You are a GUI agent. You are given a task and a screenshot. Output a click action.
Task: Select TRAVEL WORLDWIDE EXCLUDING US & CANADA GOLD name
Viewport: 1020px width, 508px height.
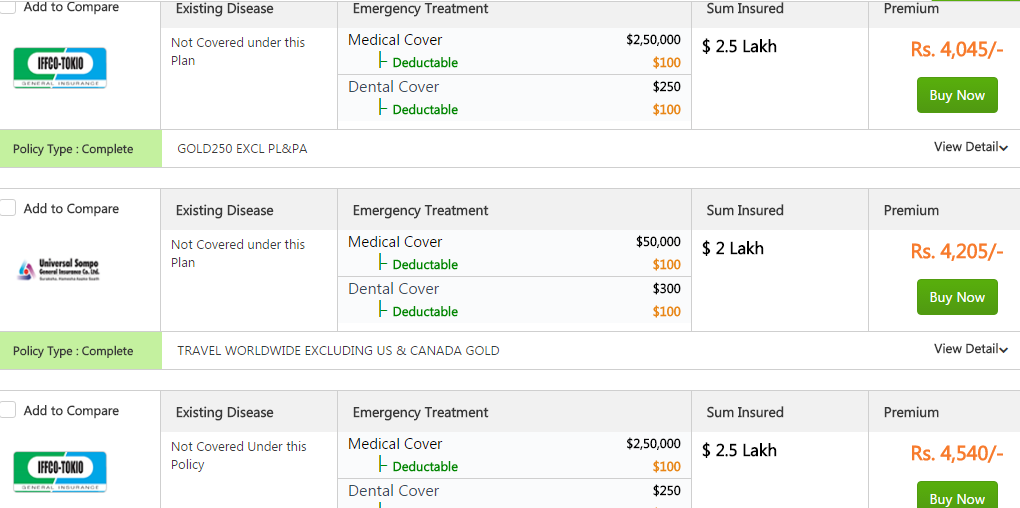tap(338, 351)
